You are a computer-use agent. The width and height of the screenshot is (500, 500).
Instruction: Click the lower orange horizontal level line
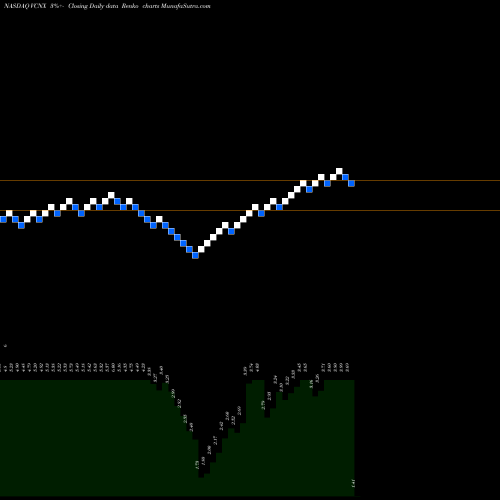pyautogui.click(x=250, y=210)
